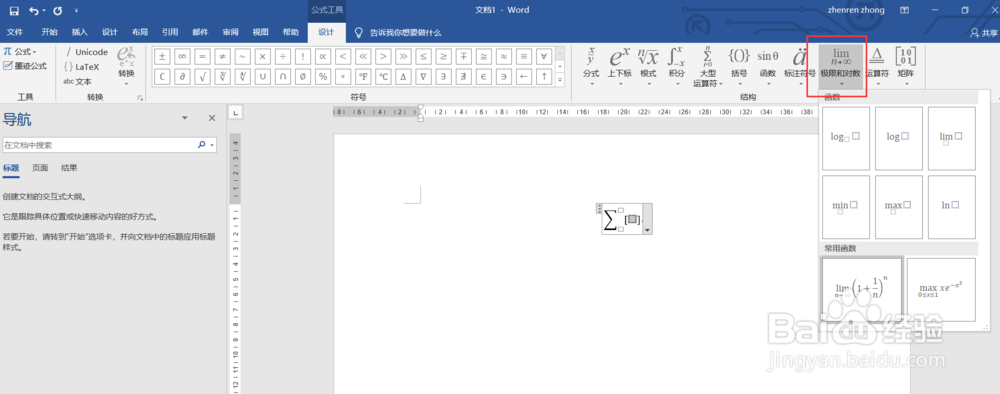1000x394 pixels.
Task: Insert the not-equal ≠ symbol
Action: 223,56
